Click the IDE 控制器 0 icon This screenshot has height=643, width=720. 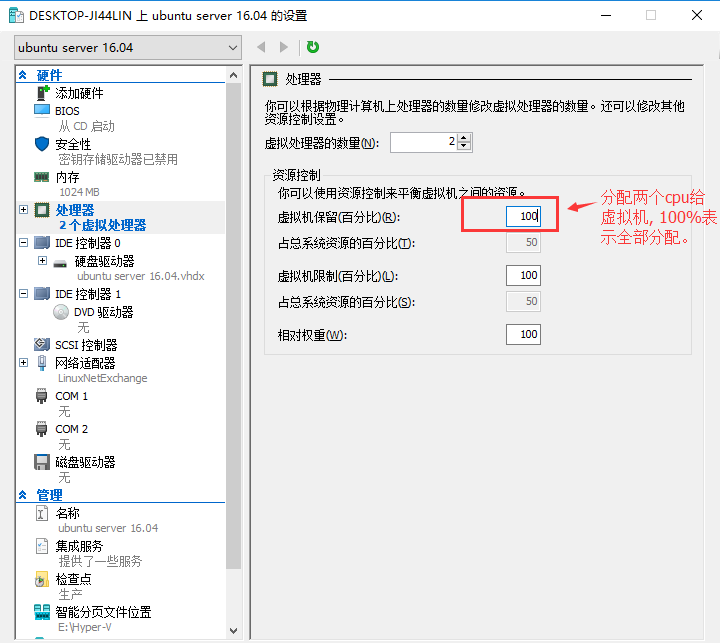(42, 243)
